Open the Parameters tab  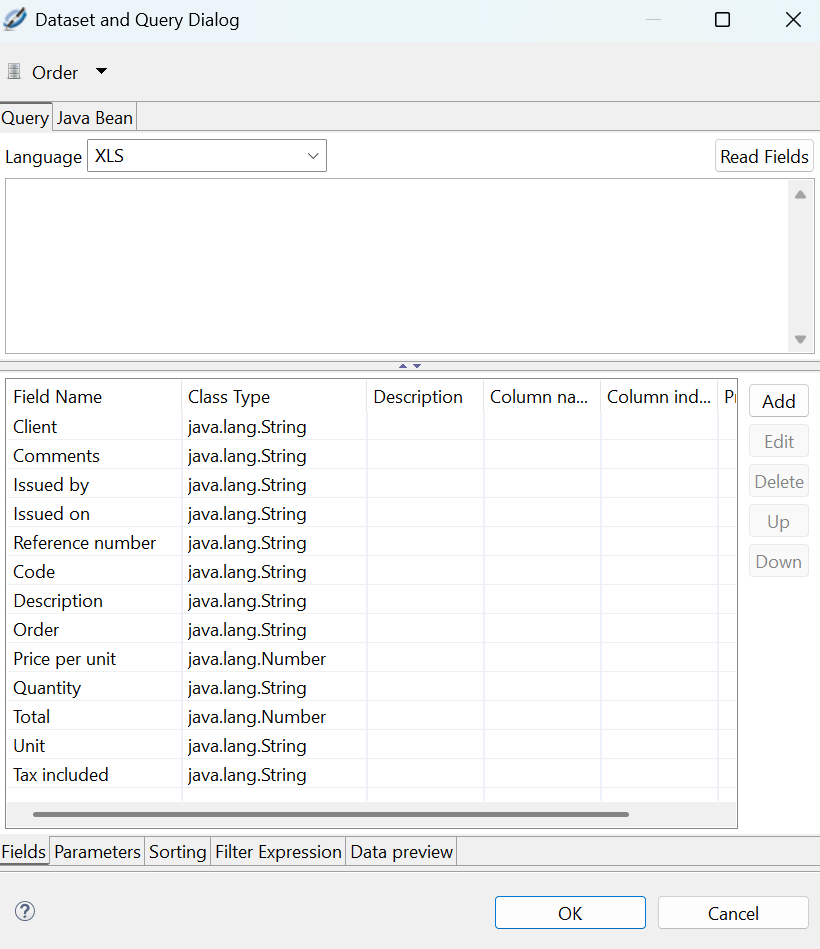point(97,851)
